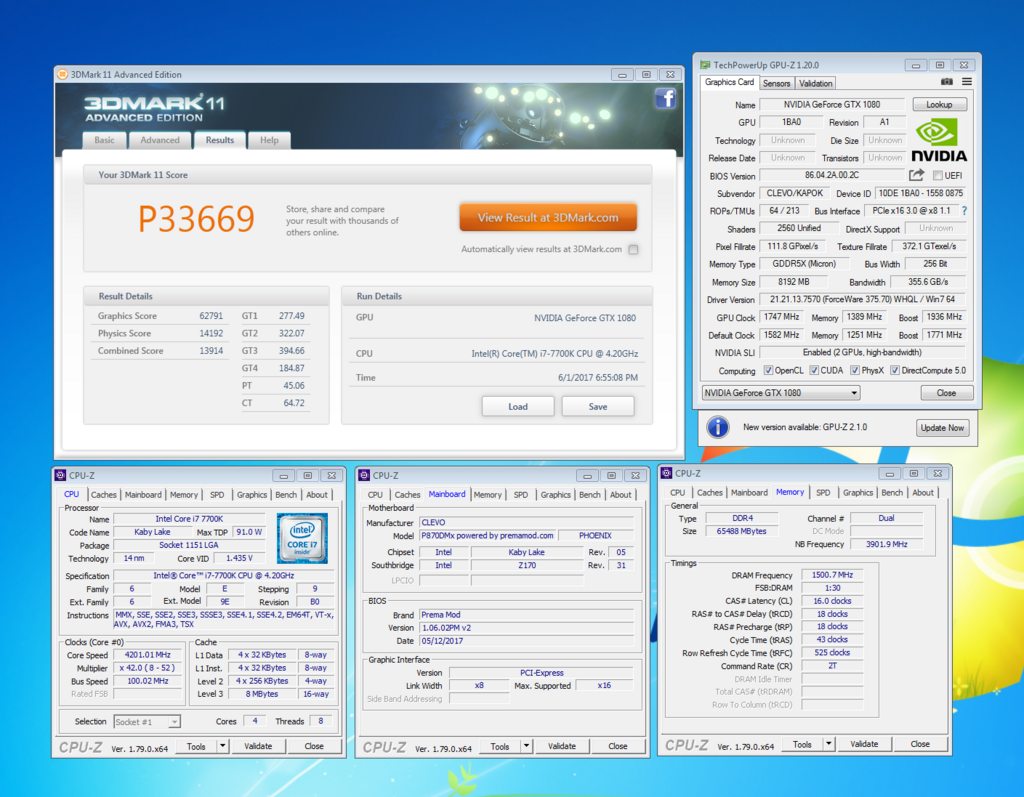The width and height of the screenshot is (1024, 797).
Task: Uncheck the PhysX computing checkbox
Action: coord(854,371)
